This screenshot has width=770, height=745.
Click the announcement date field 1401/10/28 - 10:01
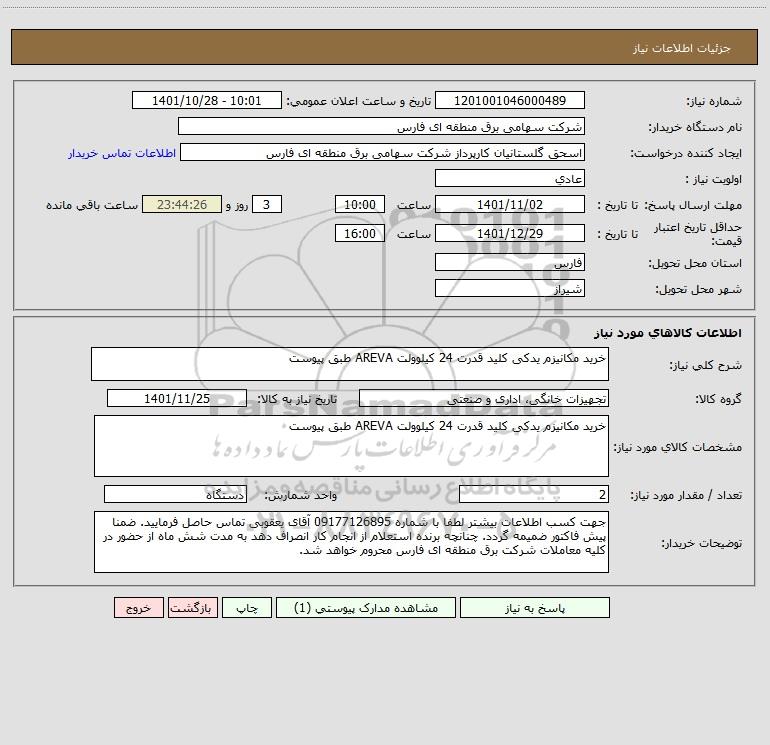(207, 100)
